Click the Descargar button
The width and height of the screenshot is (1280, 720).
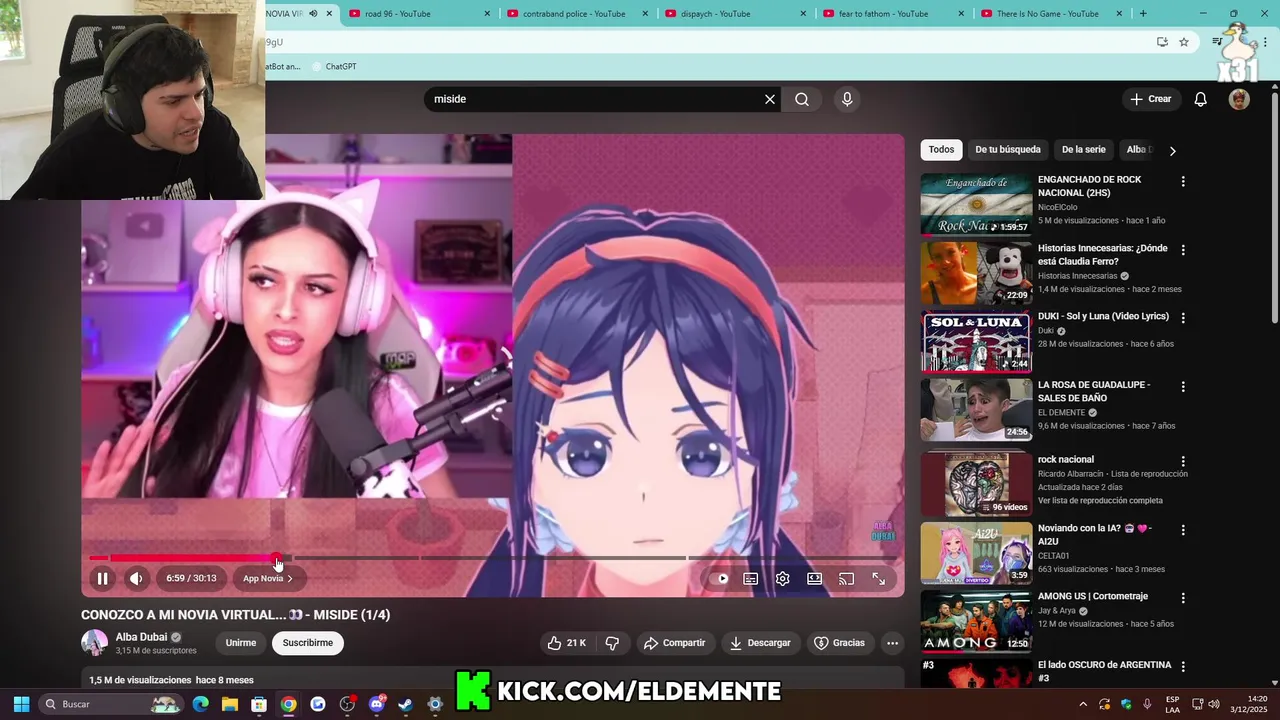pyautogui.click(x=760, y=643)
